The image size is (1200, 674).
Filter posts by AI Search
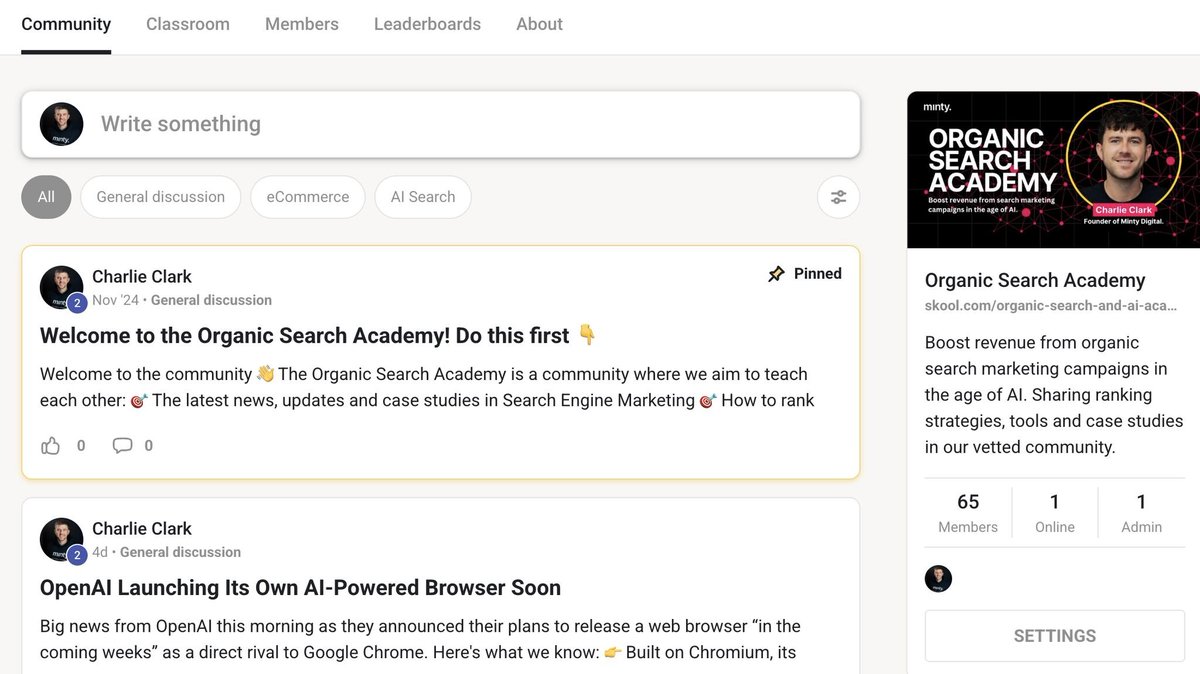tap(423, 197)
